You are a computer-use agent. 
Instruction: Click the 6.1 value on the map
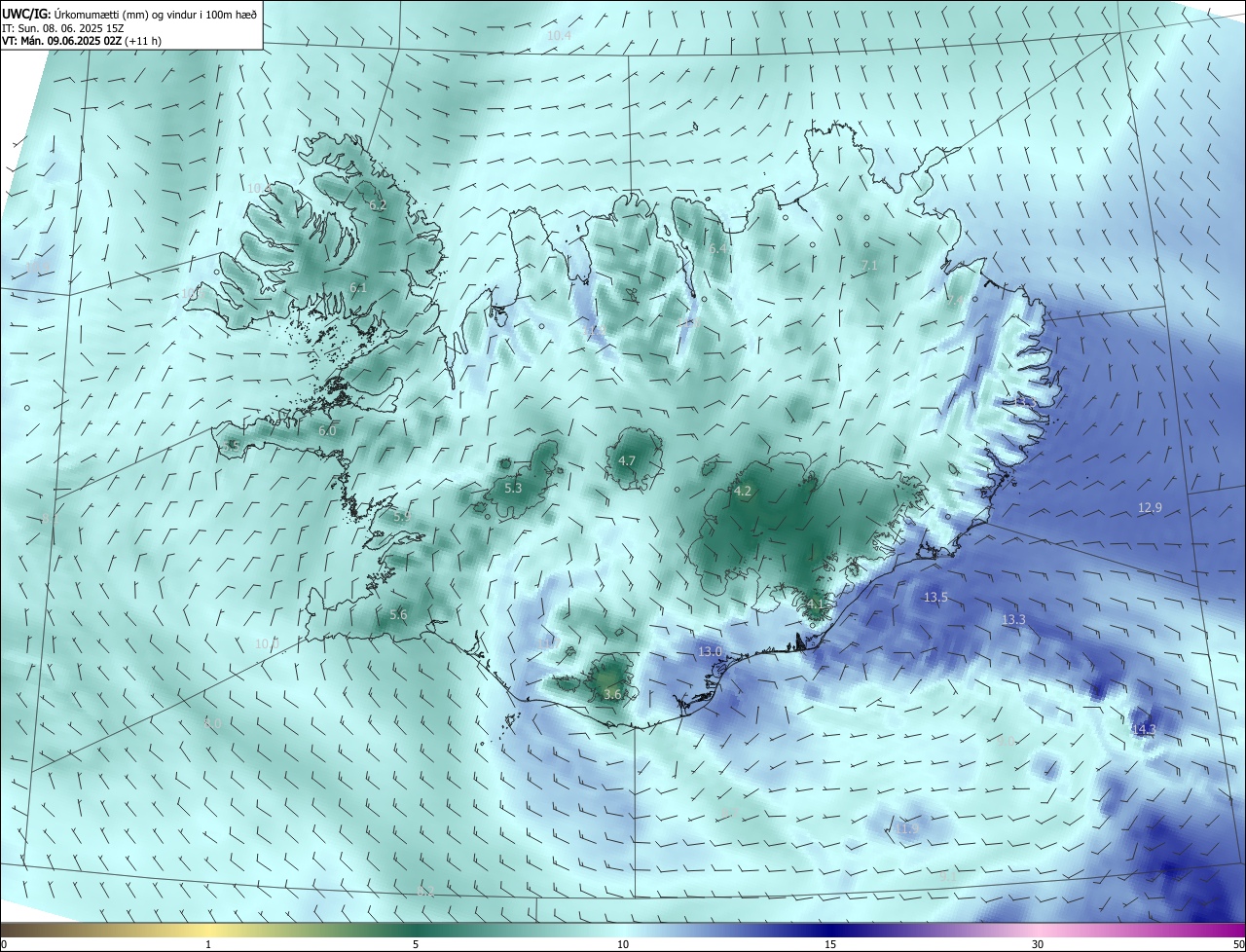tap(357, 288)
